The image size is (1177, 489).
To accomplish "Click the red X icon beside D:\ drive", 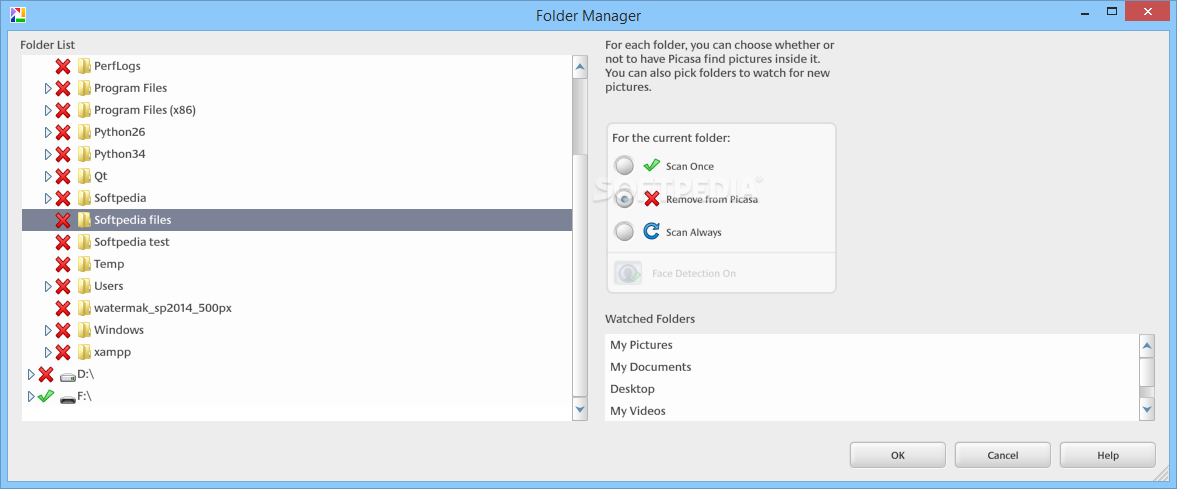I will [x=46, y=374].
